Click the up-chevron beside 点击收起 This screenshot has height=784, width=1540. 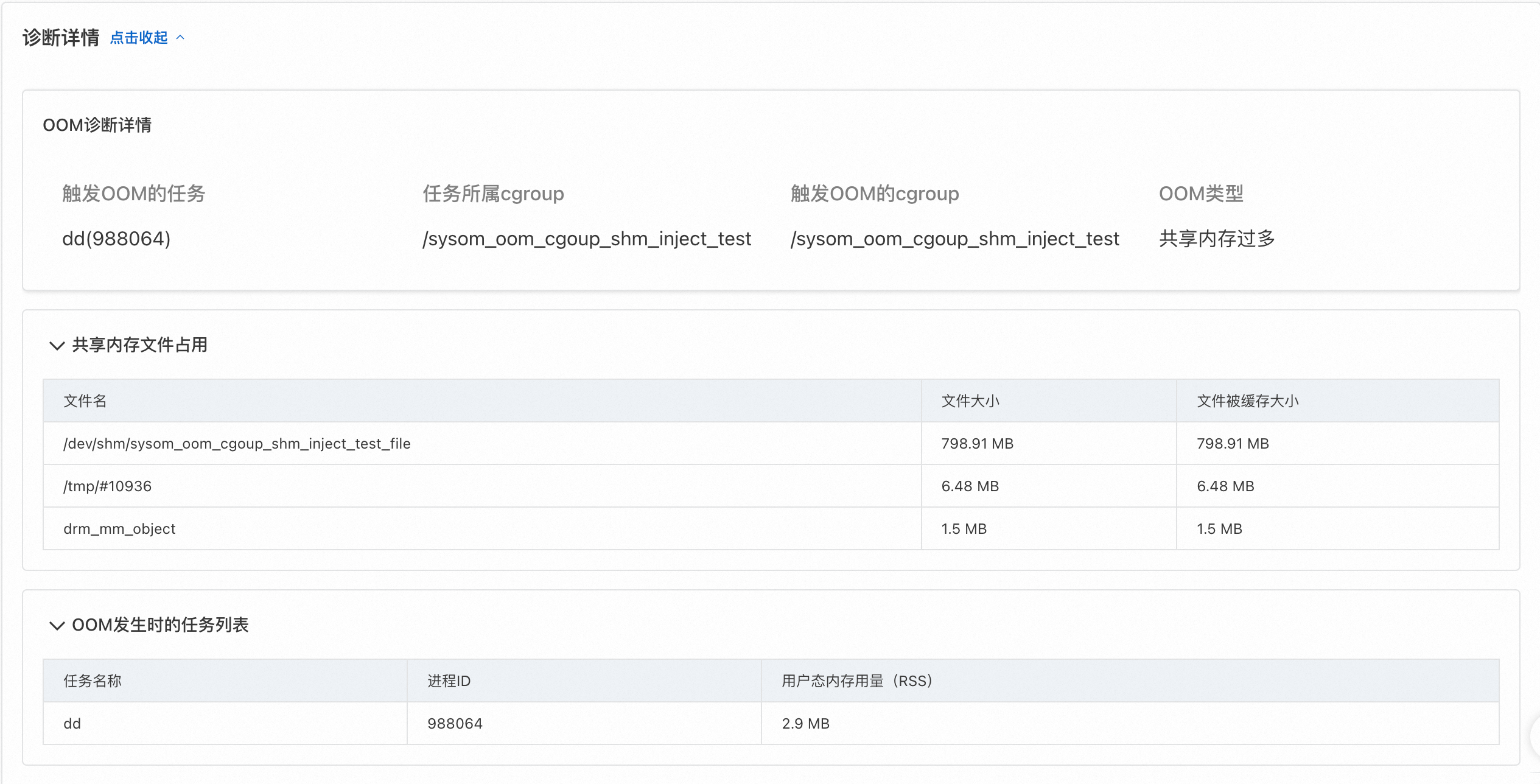click(x=180, y=38)
